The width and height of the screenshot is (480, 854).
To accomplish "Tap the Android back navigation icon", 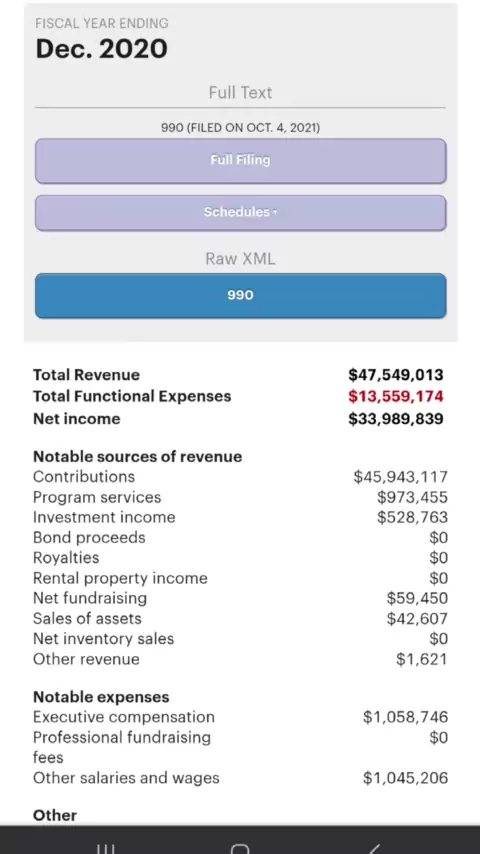I will (374, 849).
